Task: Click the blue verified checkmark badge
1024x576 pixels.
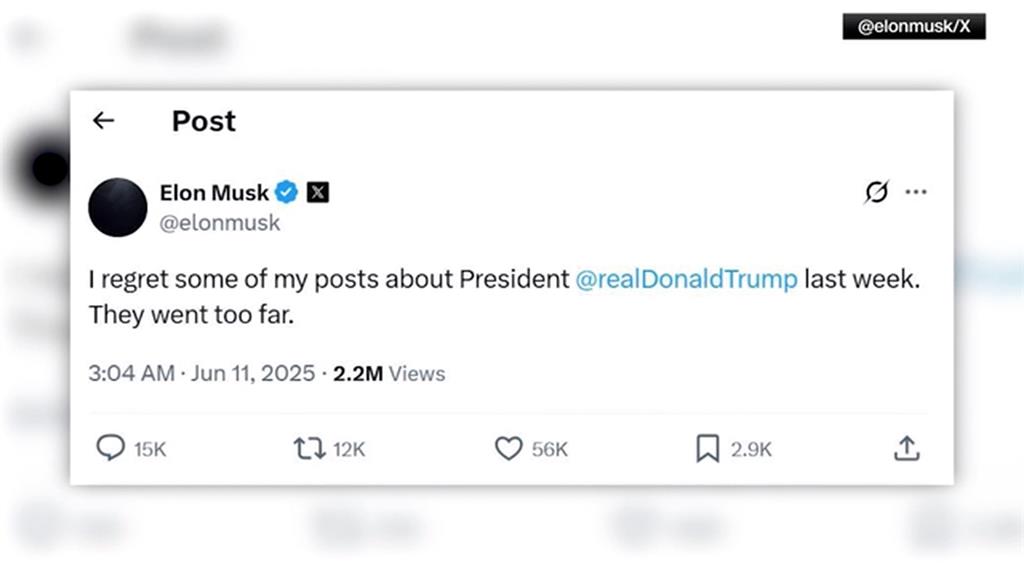Action: coord(287,192)
